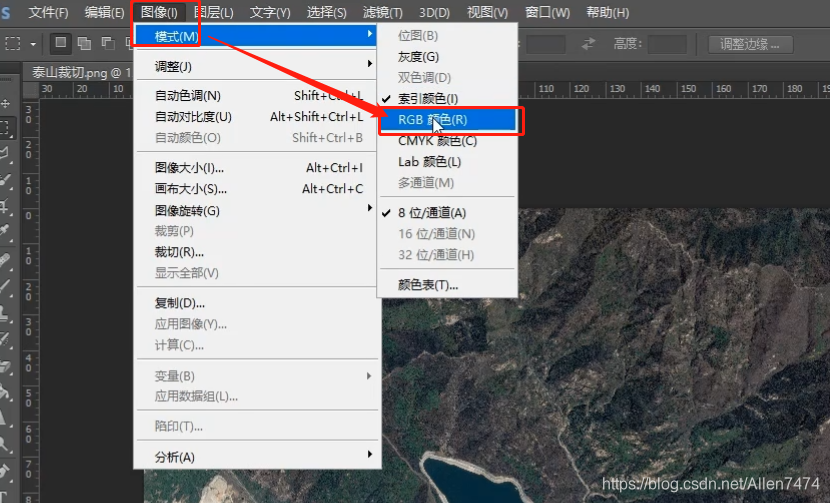Select the New Selection mode icon
Viewport: 830px width, 503px height.
tap(61, 43)
